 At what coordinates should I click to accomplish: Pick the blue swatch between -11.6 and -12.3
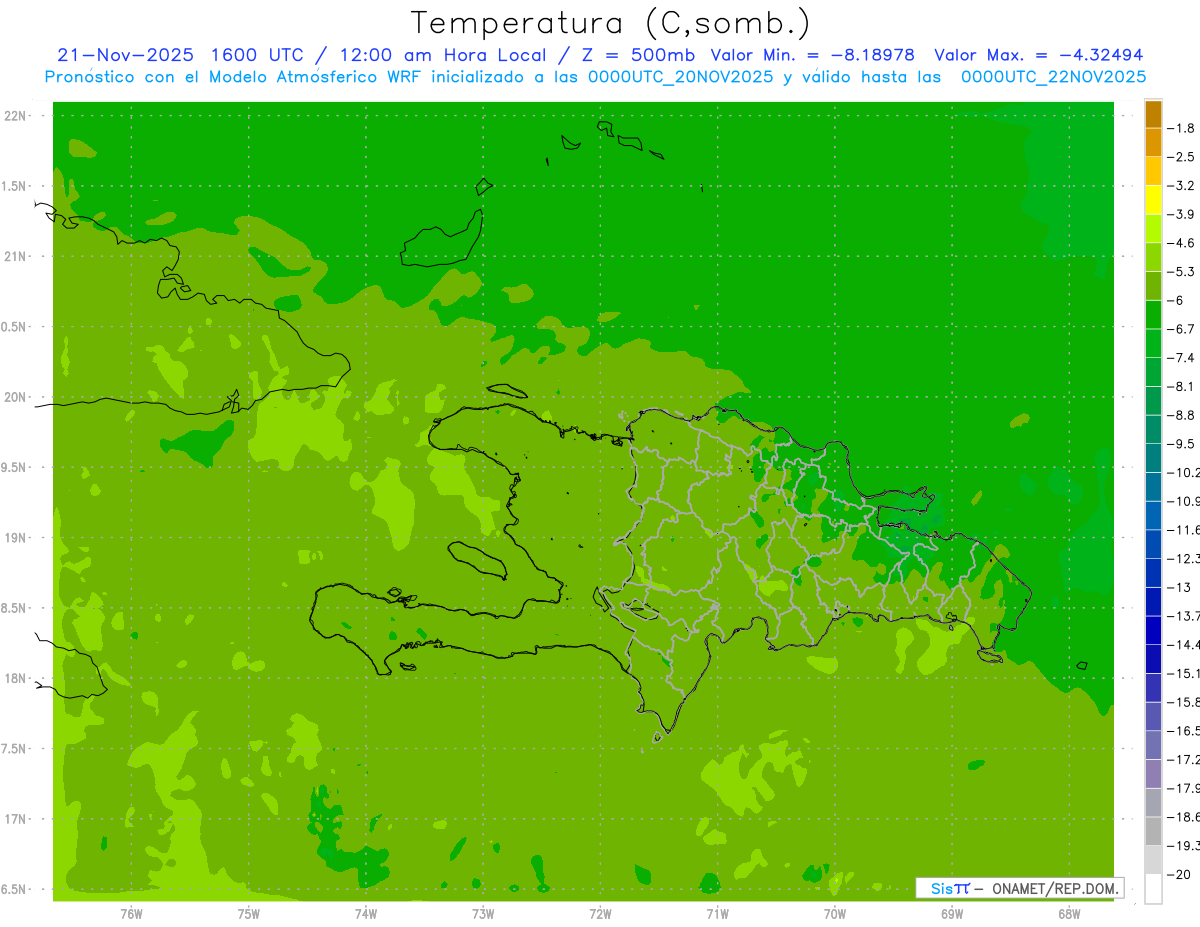(1153, 544)
